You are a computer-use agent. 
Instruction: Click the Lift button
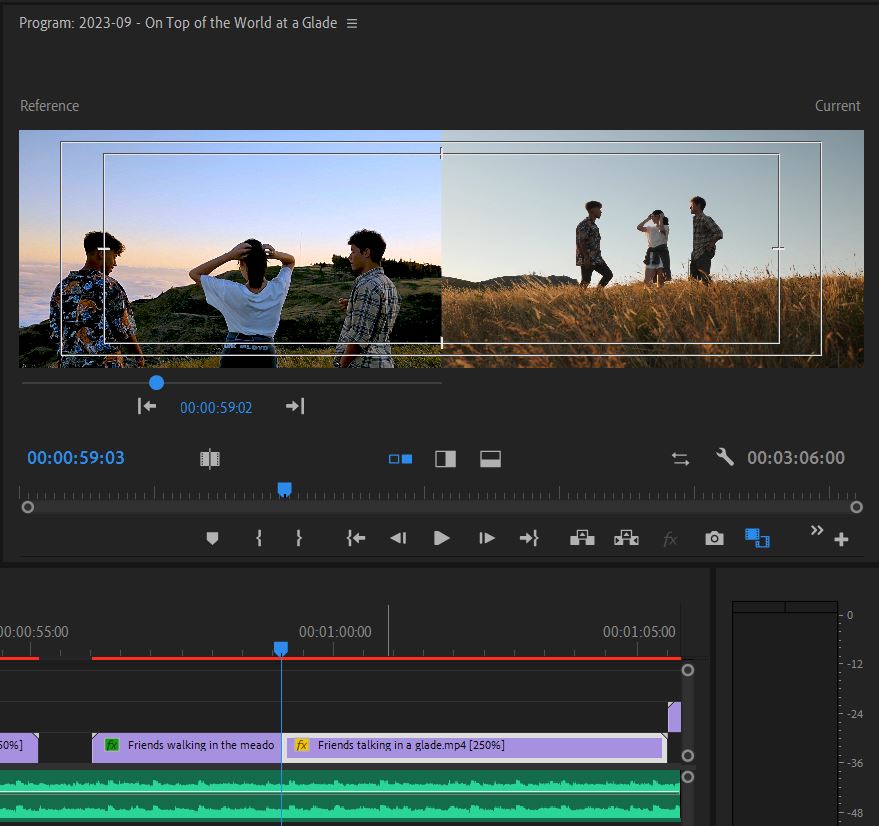pyautogui.click(x=582, y=538)
